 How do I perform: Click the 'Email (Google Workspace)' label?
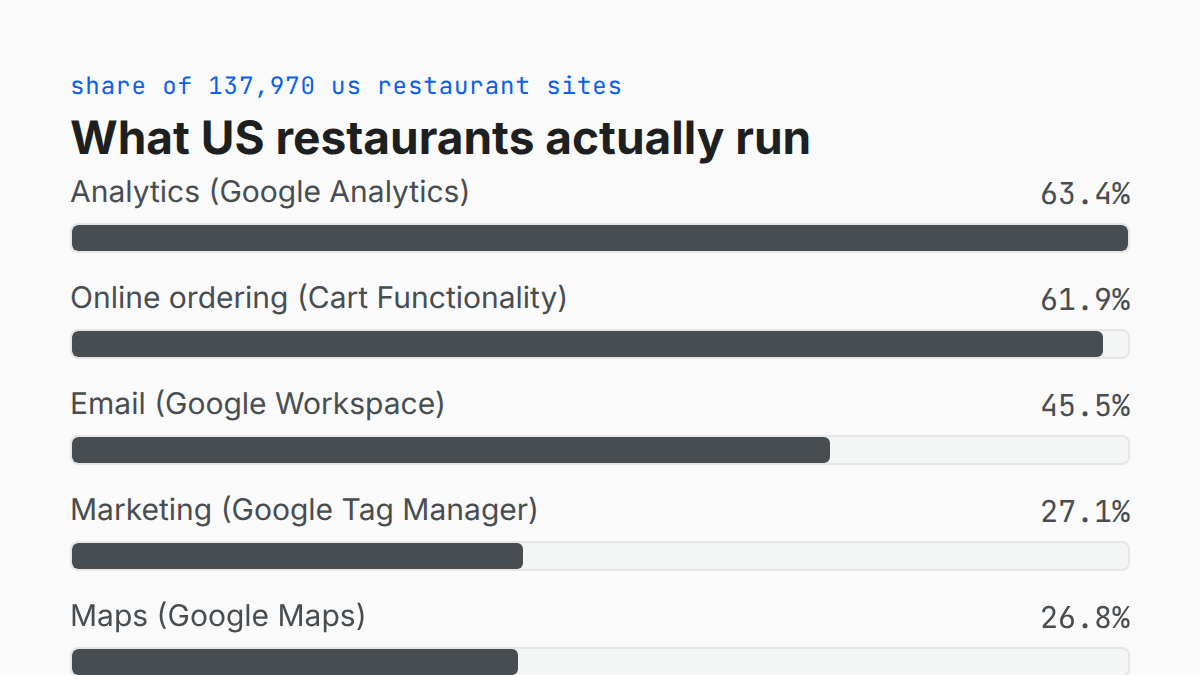(258, 404)
